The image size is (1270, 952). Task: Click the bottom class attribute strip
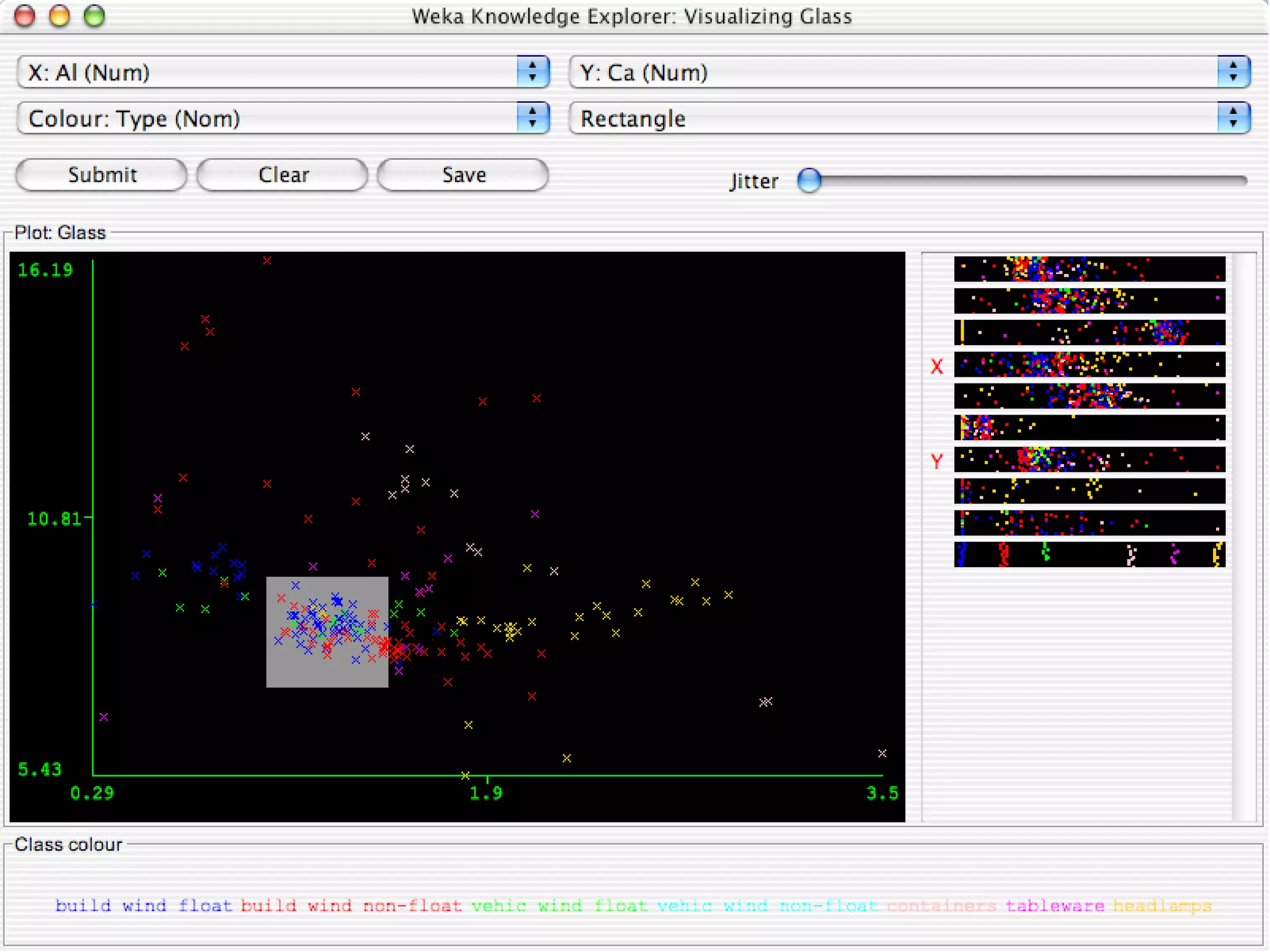[x=1089, y=554]
